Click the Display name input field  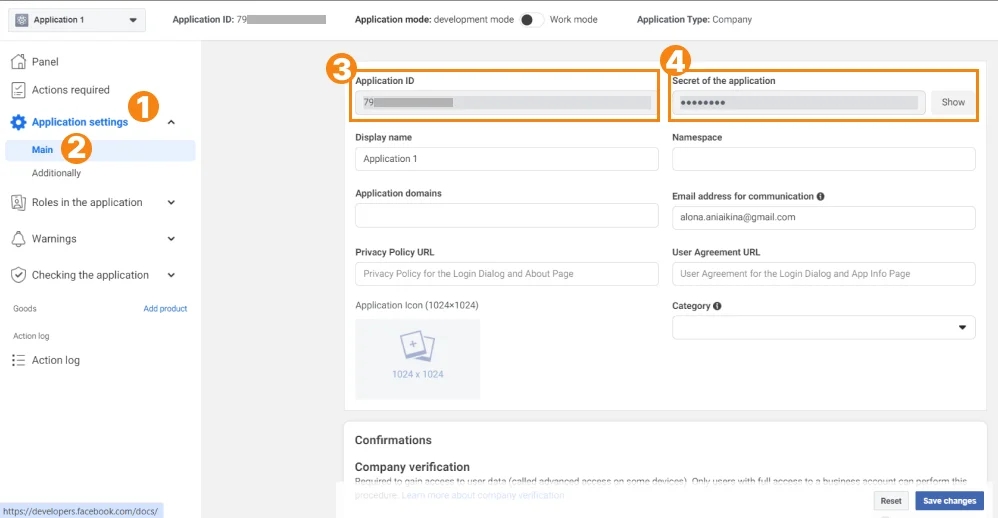pos(507,159)
